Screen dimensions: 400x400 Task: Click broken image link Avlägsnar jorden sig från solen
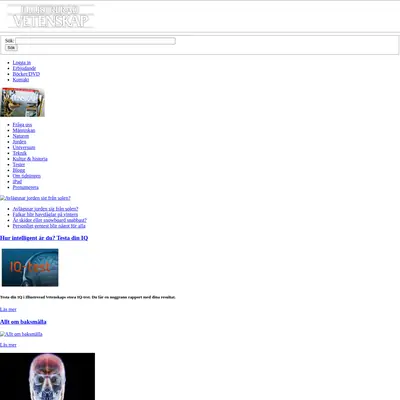pos(35,198)
